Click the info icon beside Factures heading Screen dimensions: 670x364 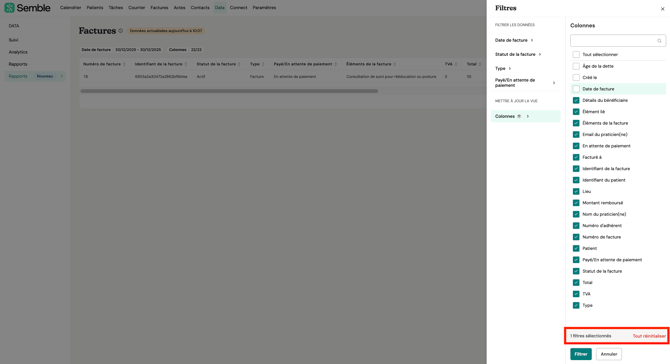120,31
